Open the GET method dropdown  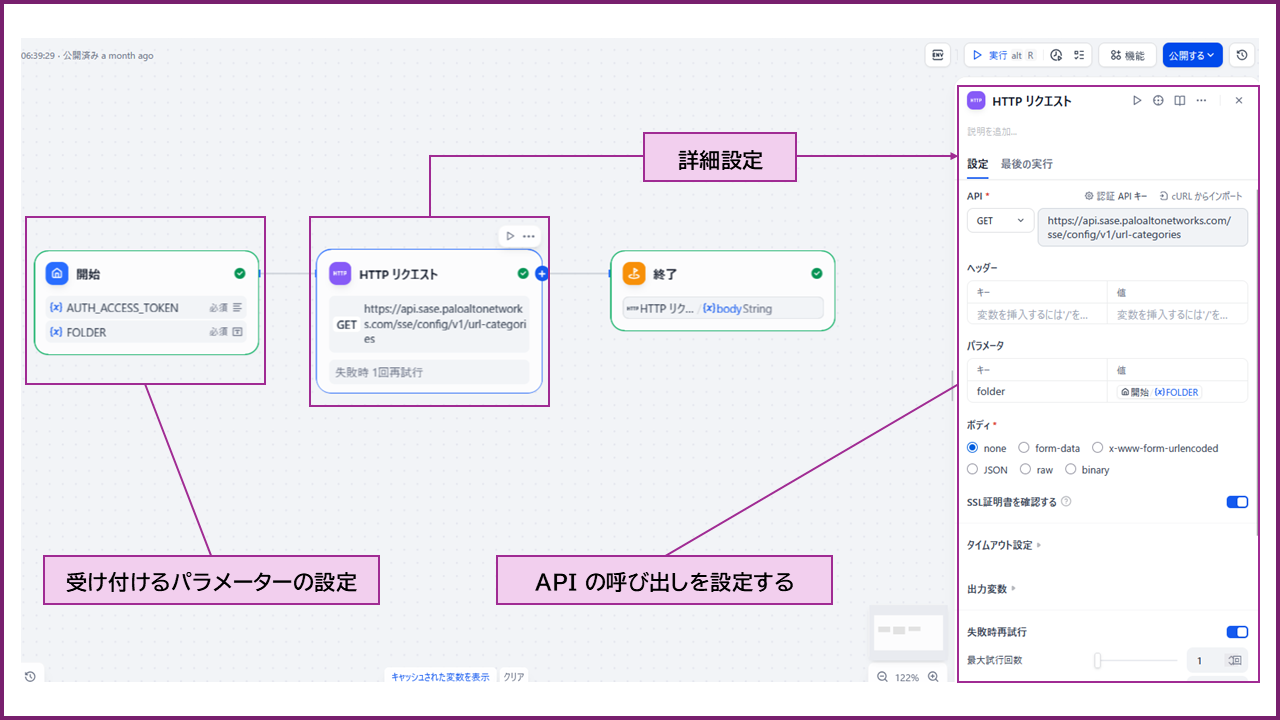1000,220
